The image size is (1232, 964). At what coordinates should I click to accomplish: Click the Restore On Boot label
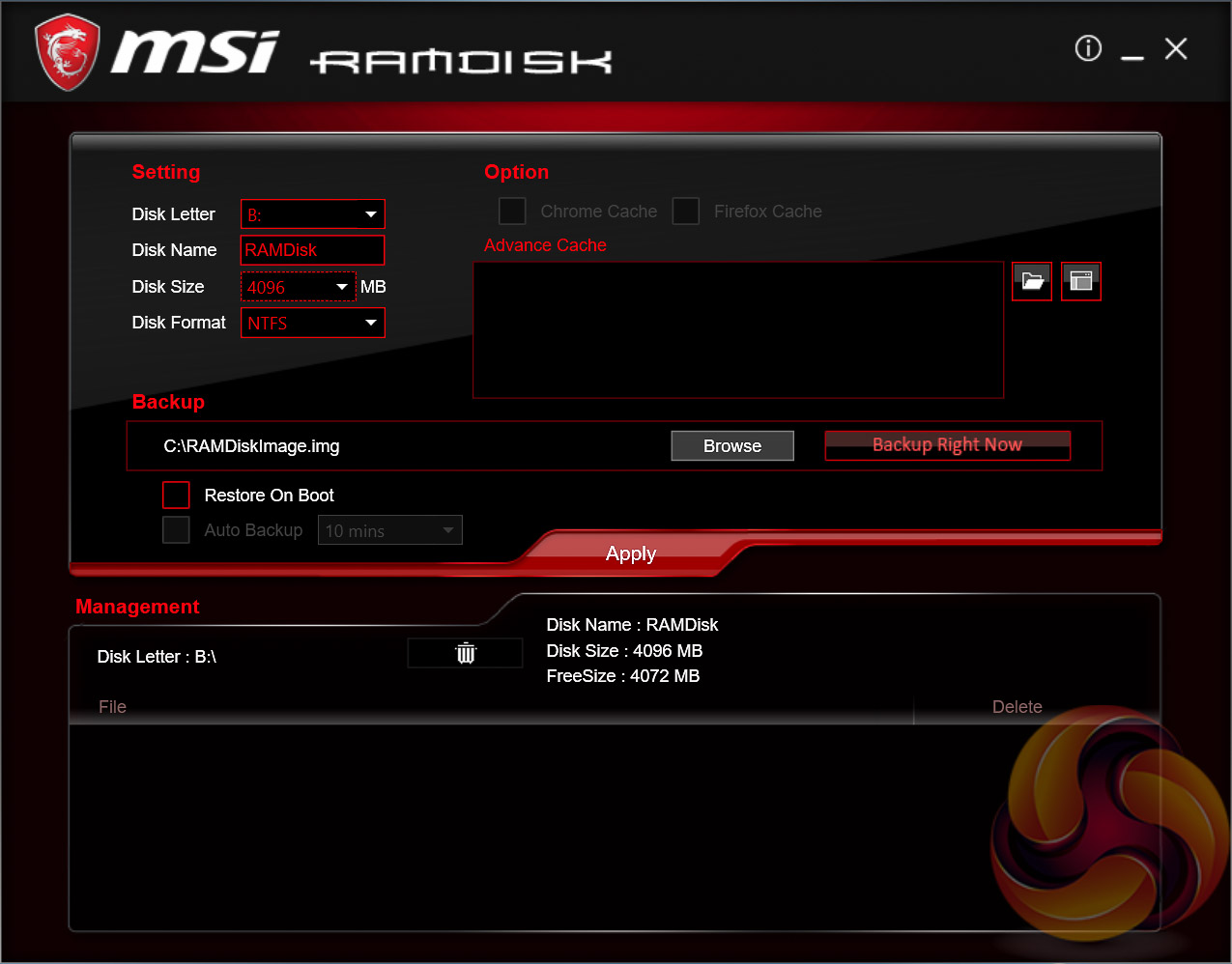coord(270,496)
